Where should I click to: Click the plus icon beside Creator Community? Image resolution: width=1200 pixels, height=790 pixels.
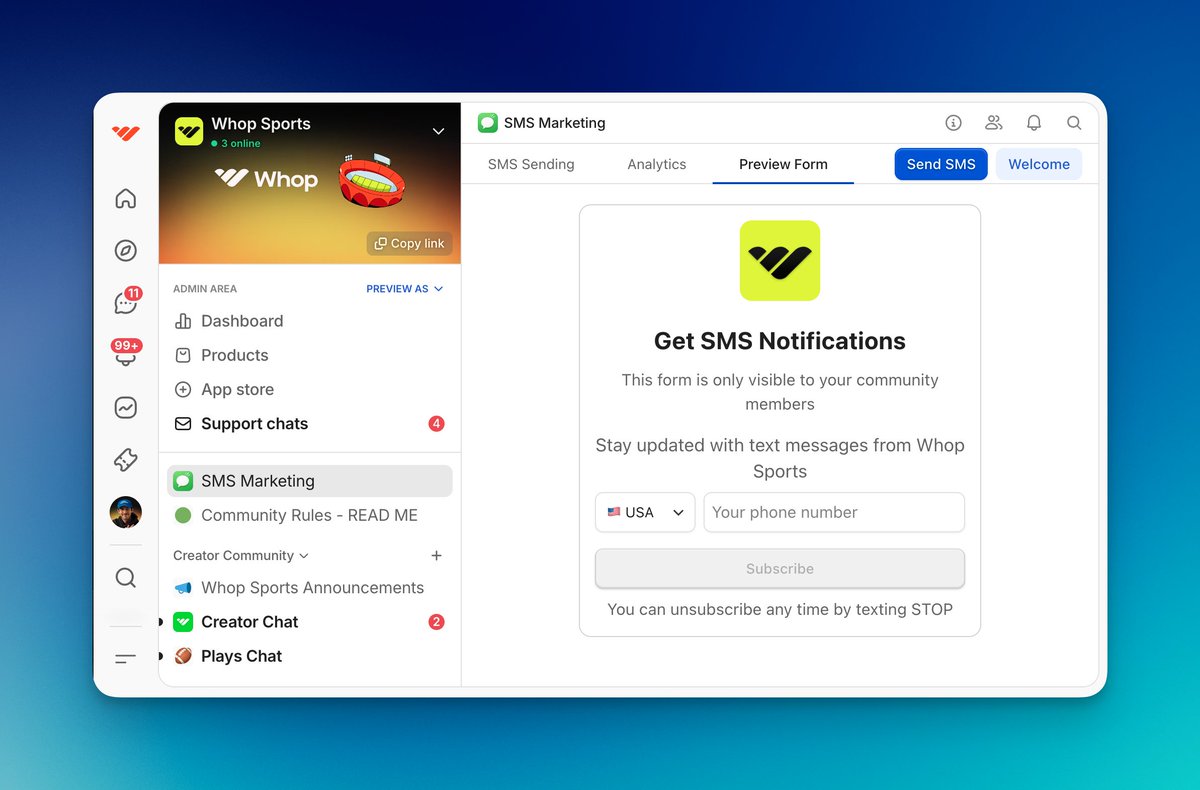tap(436, 556)
